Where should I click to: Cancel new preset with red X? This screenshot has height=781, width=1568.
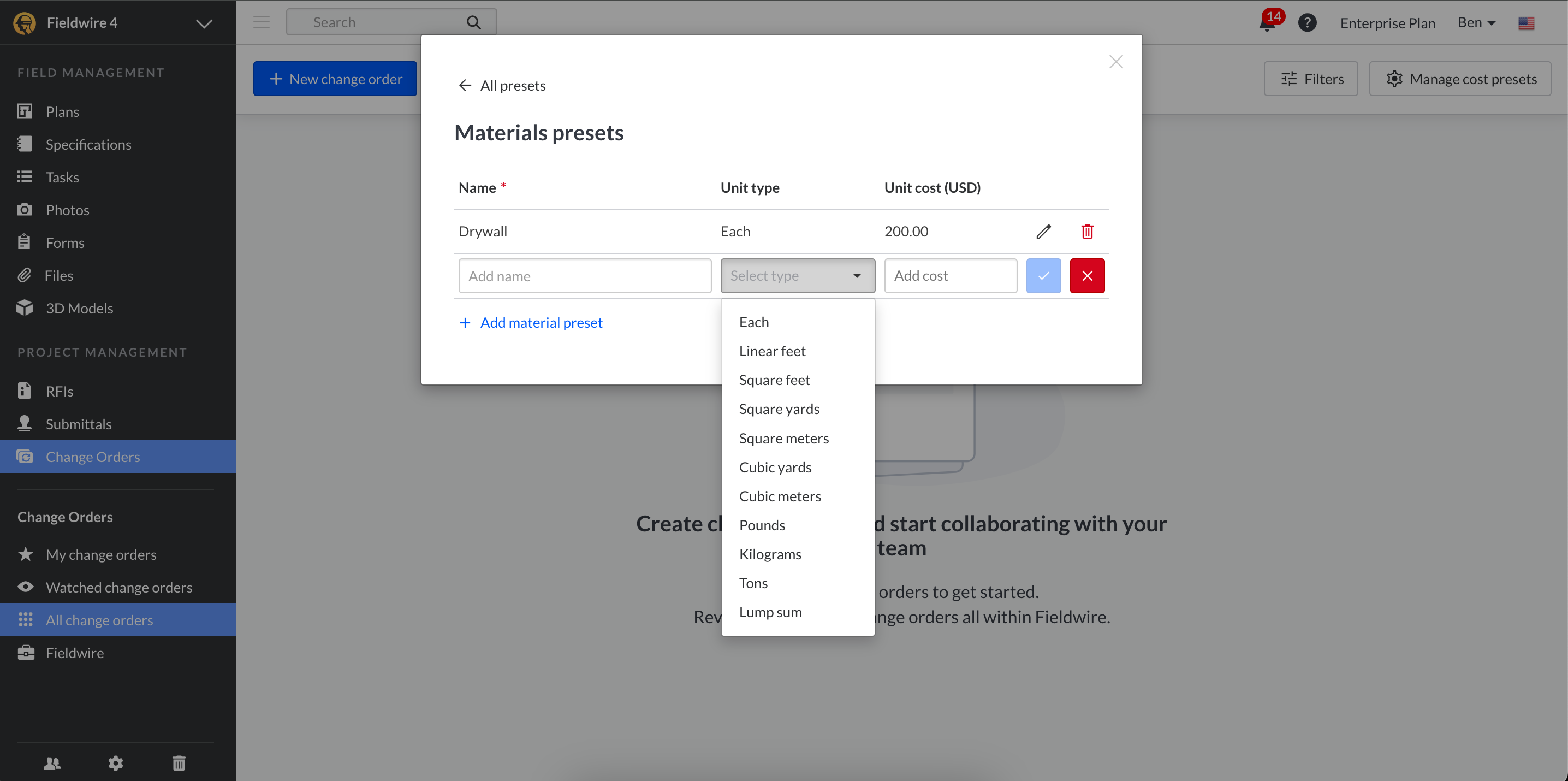pyautogui.click(x=1087, y=276)
